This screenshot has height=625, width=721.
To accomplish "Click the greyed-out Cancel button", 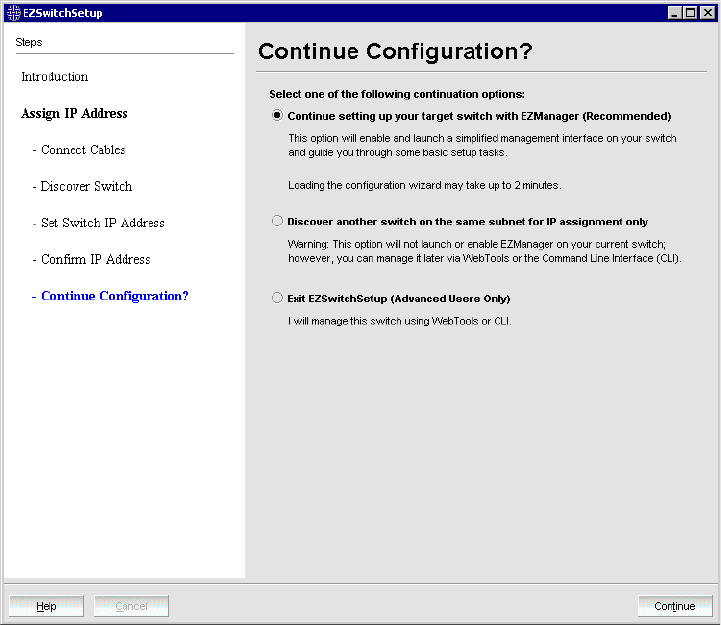I will tap(131, 606).
